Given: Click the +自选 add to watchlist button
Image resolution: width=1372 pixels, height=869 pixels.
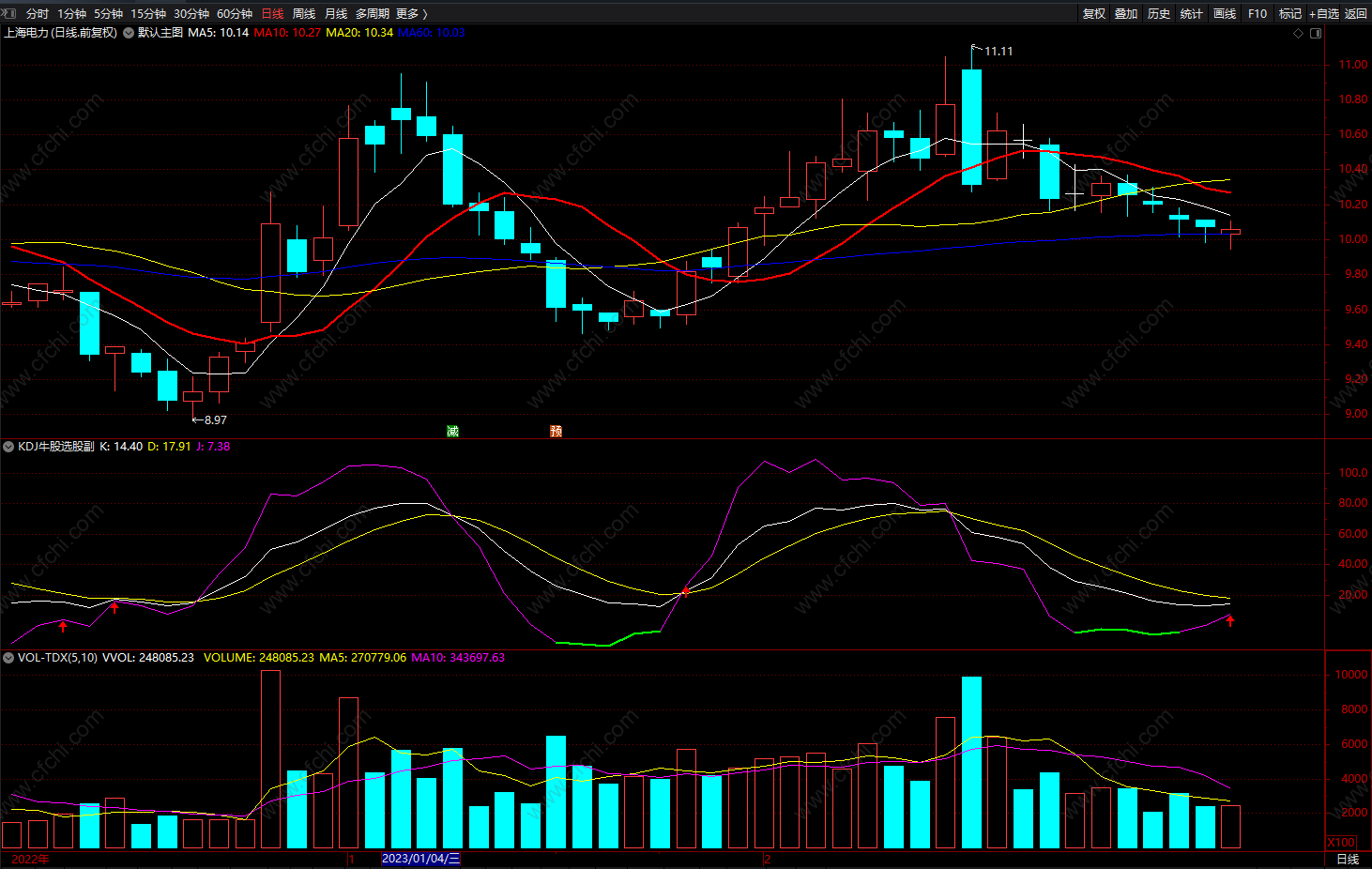Looking at the screenshot, I should point(1324,14).
